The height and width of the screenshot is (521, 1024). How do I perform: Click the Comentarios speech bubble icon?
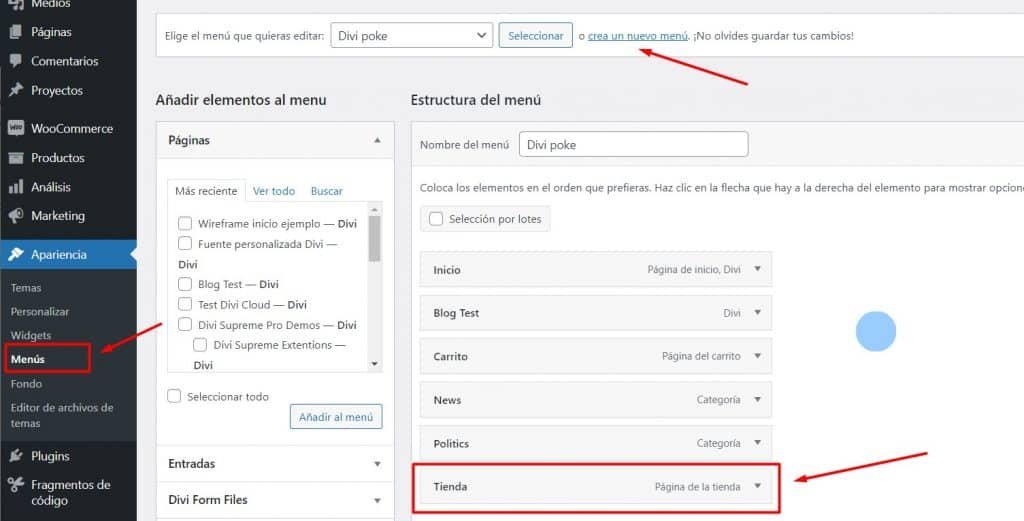(16, 61)
